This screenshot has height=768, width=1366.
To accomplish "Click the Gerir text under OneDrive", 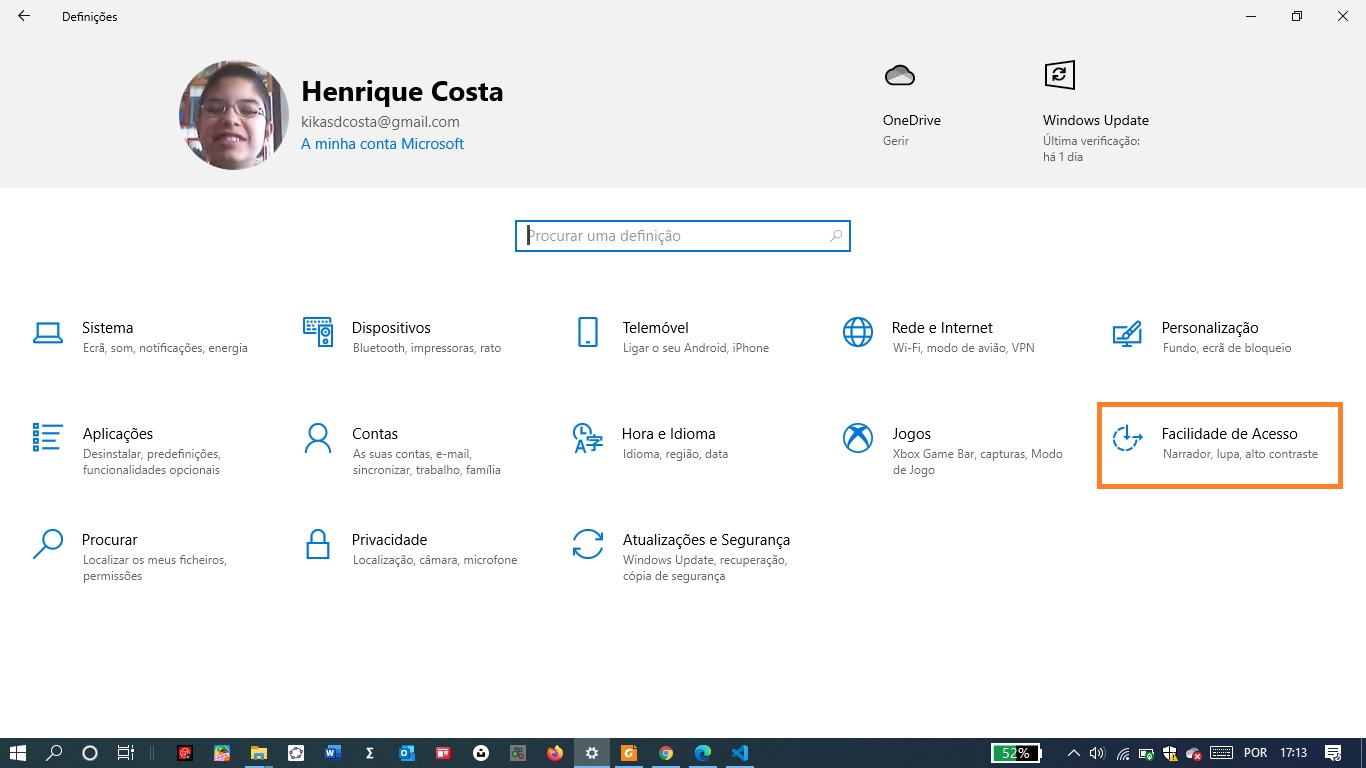I will click(896, 141).
